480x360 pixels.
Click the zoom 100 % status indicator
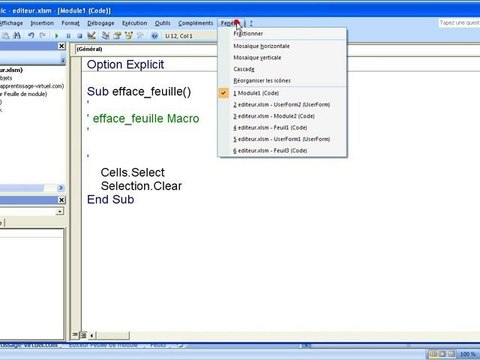pos(468,354)
